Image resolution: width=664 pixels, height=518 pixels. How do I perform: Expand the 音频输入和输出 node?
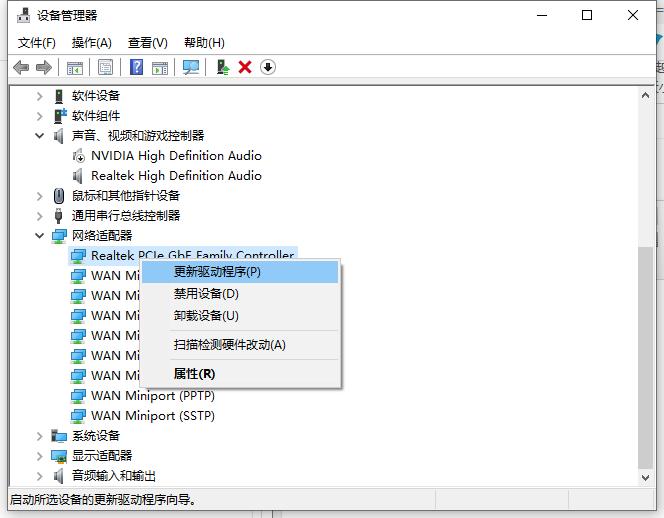[x=39, y=476]
